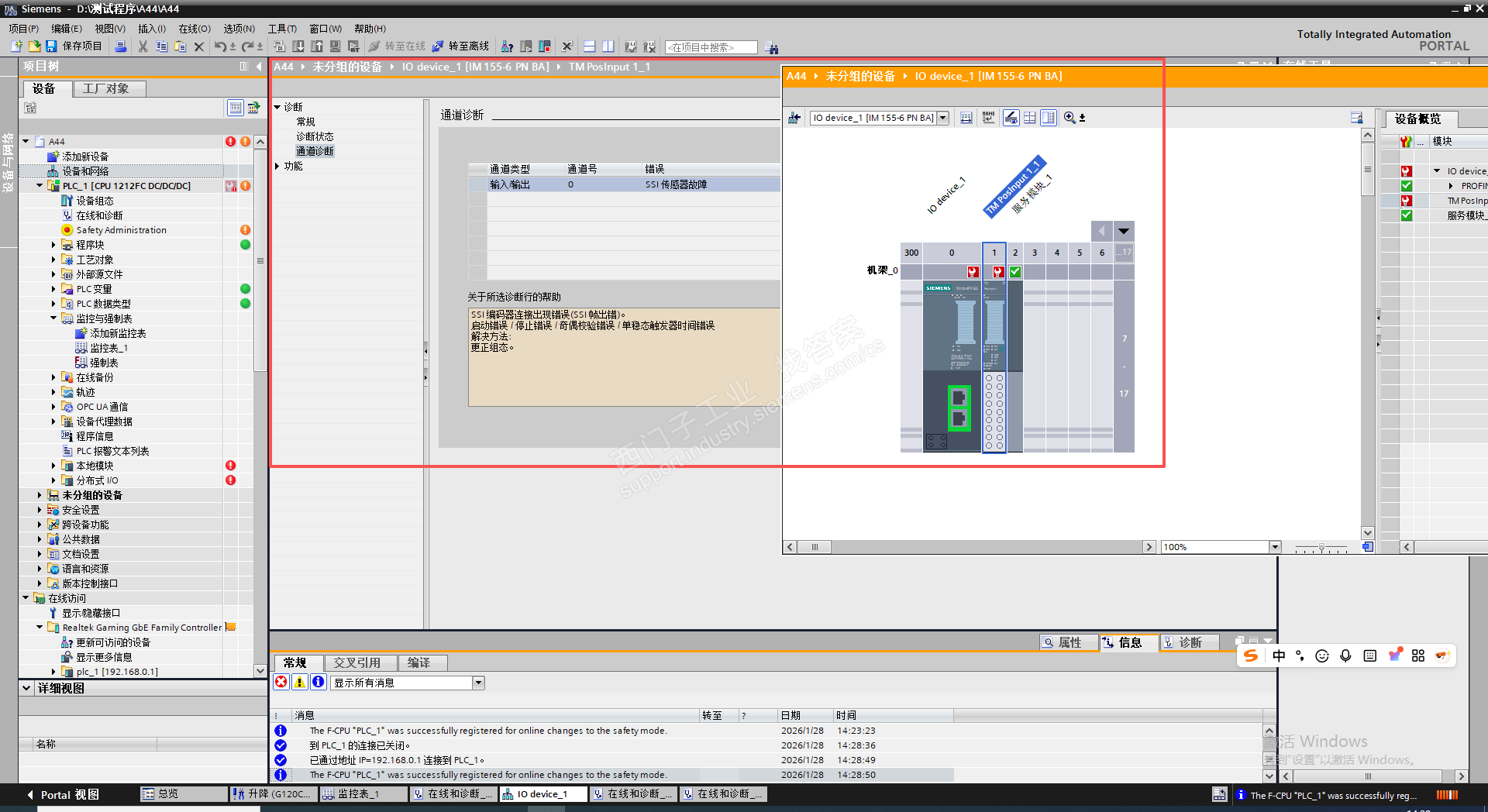Click the Sogou toolbox grid icon

pos(1418,655)
